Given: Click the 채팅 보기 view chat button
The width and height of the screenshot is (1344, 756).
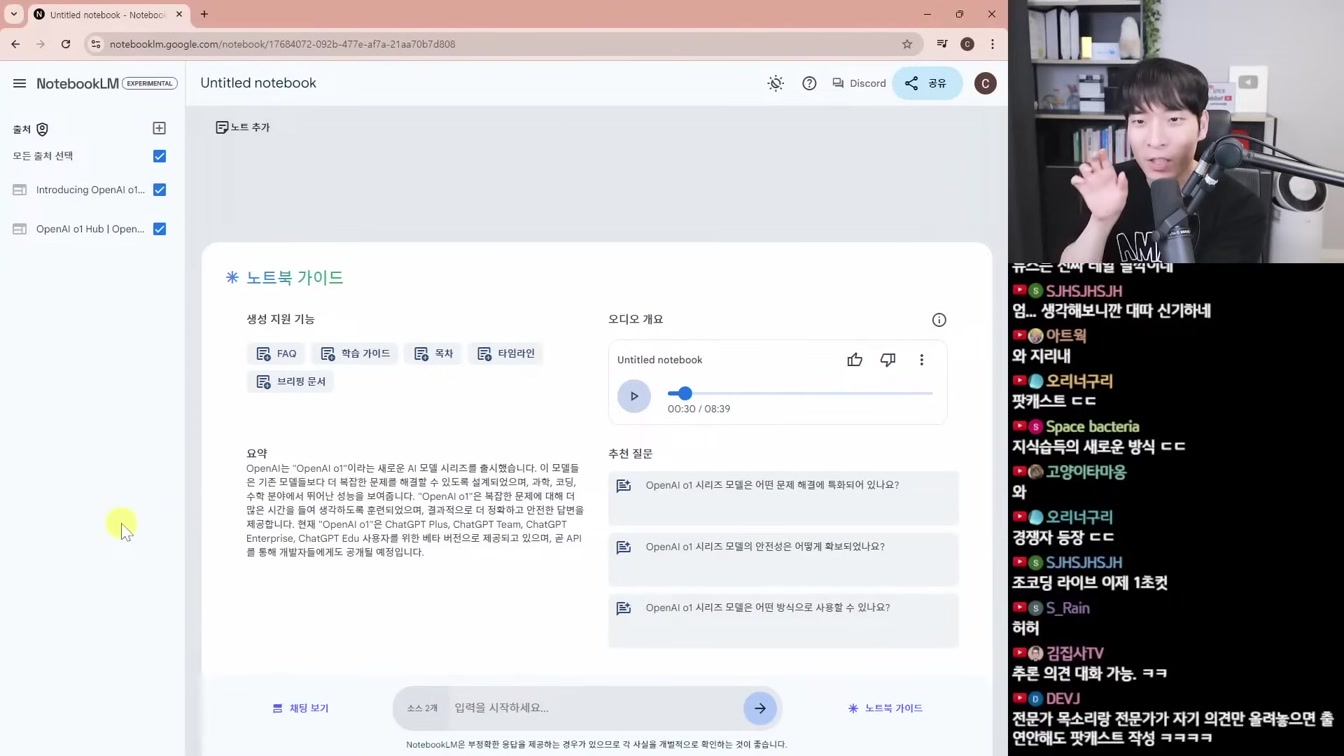Looking at the screenshot, I should click(301, 708).
